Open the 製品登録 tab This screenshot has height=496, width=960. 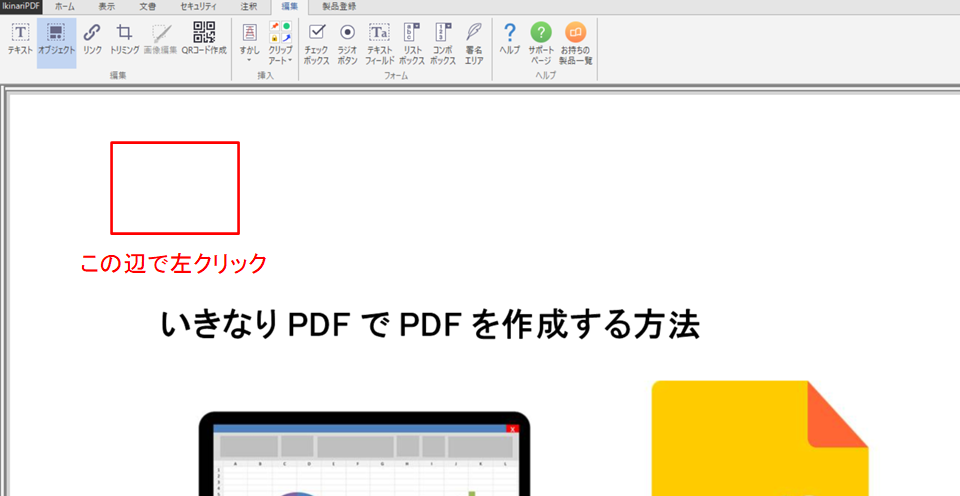pyautogui.click(x=339, y=7)
